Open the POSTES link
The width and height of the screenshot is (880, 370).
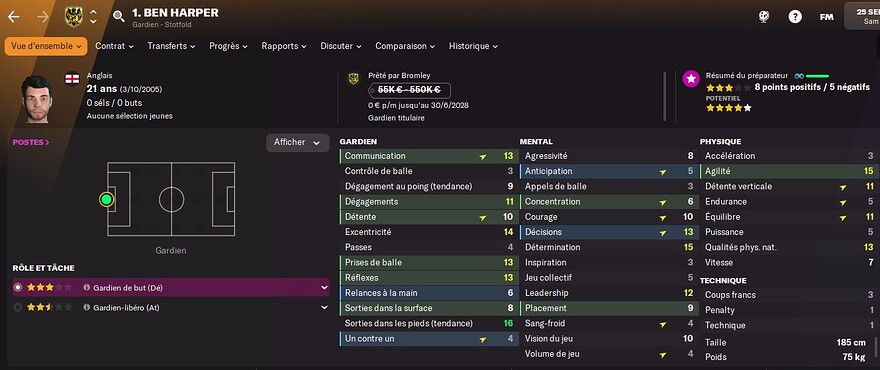pyautogui.click(x=31, y=142)
